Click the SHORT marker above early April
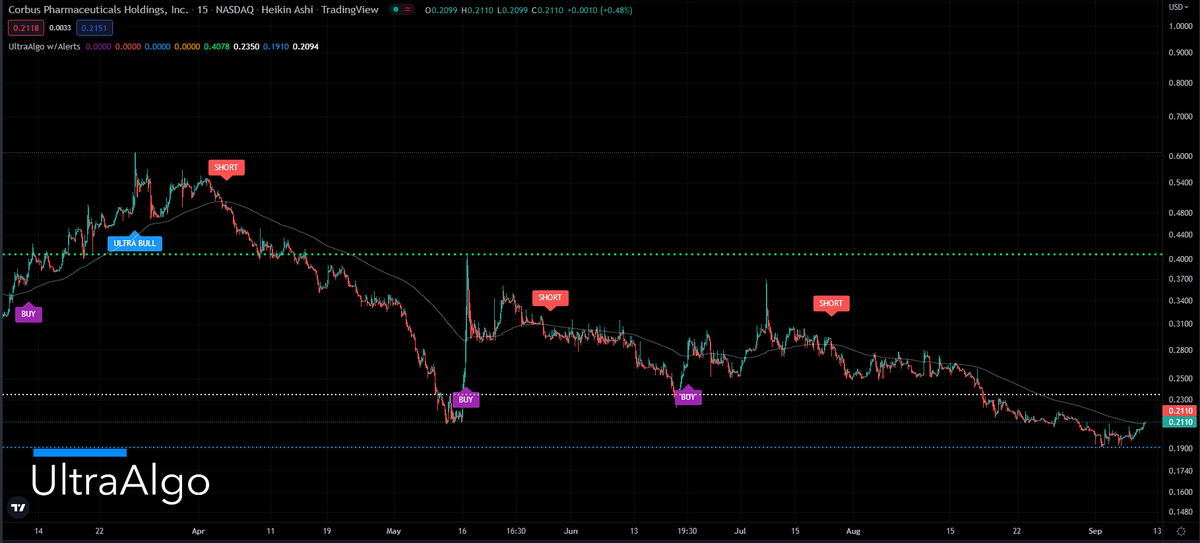The height and width of the screenshot is (543, 1200). click(225, 167)
